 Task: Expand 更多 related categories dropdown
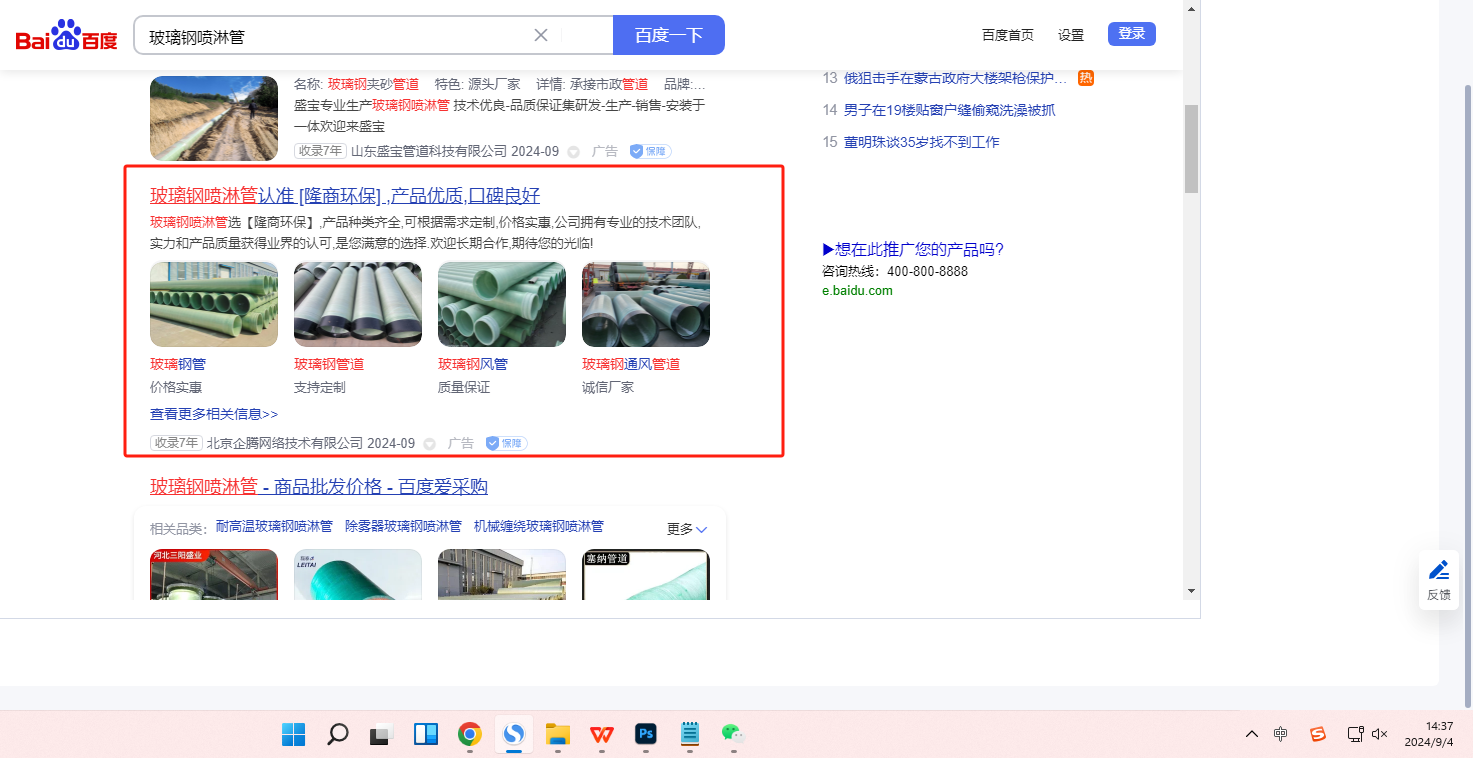click(687, 529)
